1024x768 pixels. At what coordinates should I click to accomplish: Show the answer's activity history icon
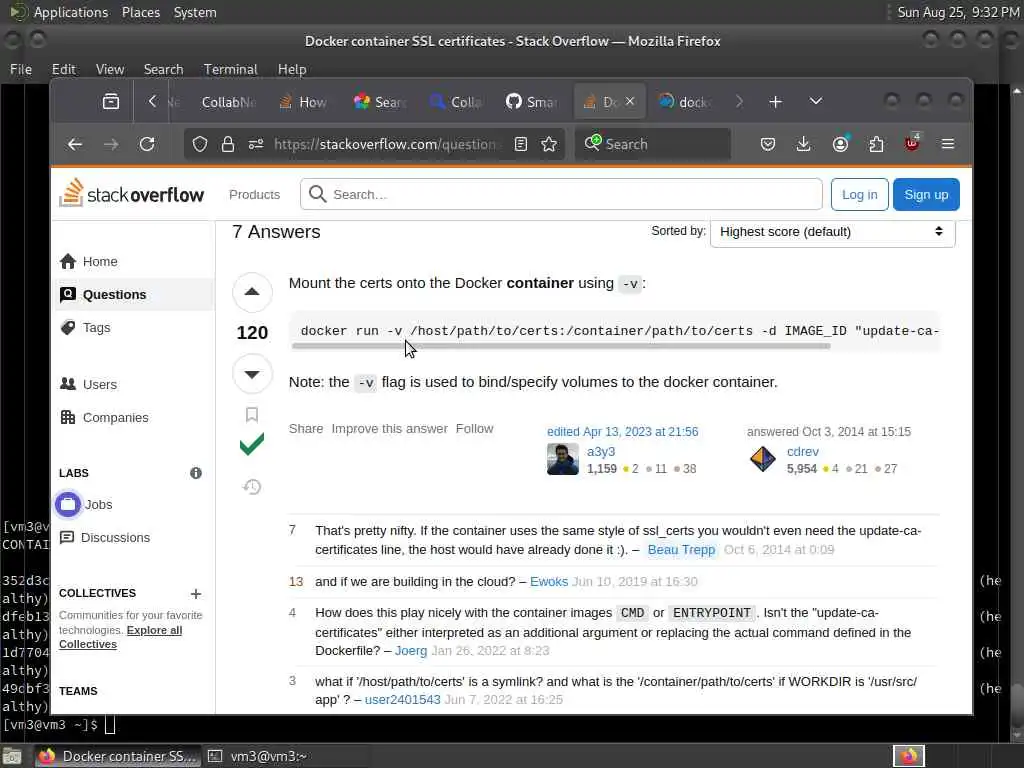(252, 487)
